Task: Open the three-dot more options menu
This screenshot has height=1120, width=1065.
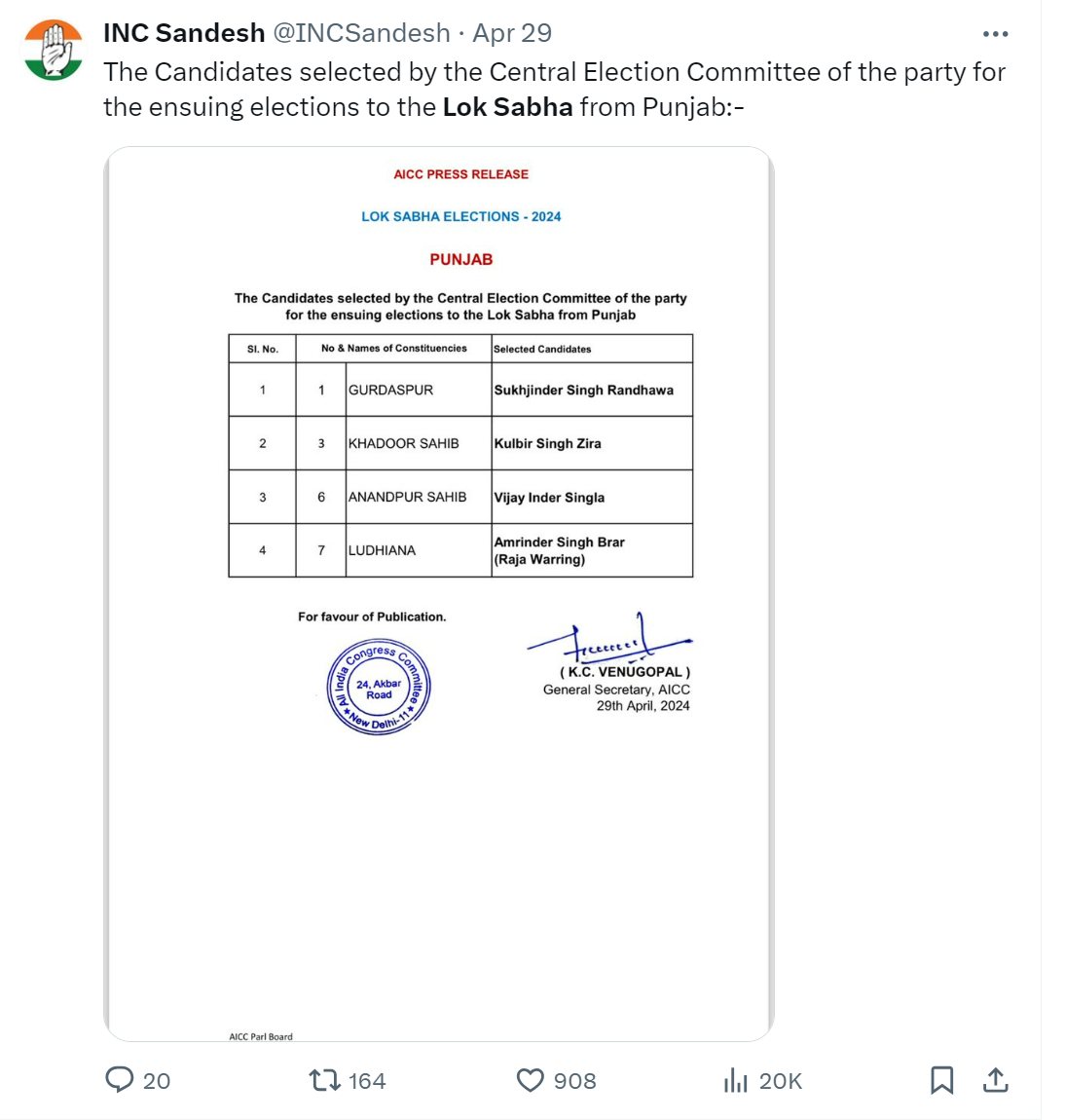Action: point(995,33)
